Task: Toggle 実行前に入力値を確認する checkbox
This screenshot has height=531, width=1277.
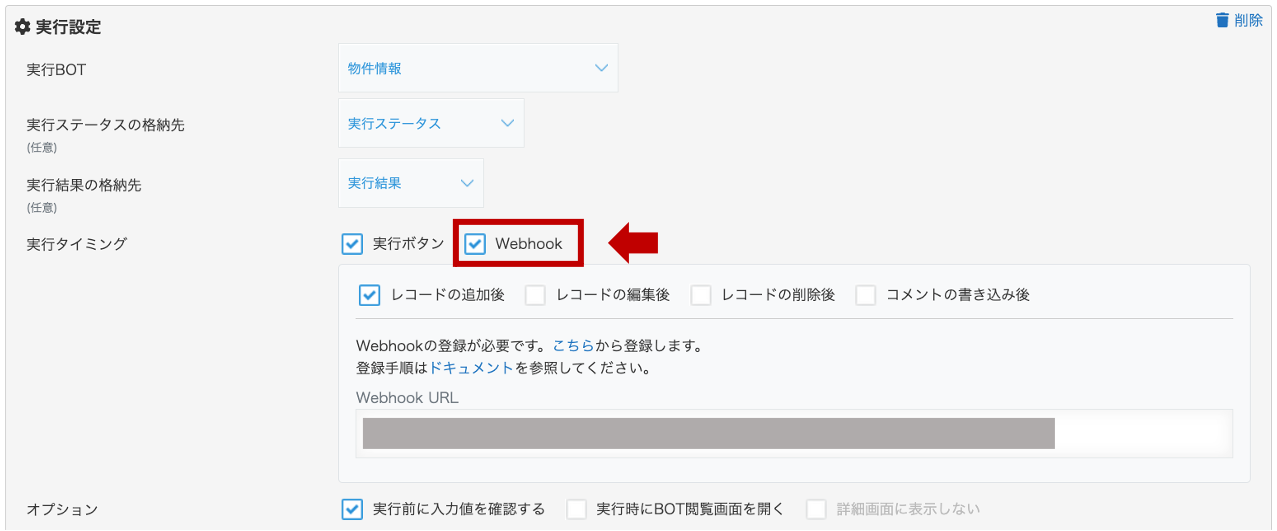Action: pyautogui.click(x=352, y=509)
